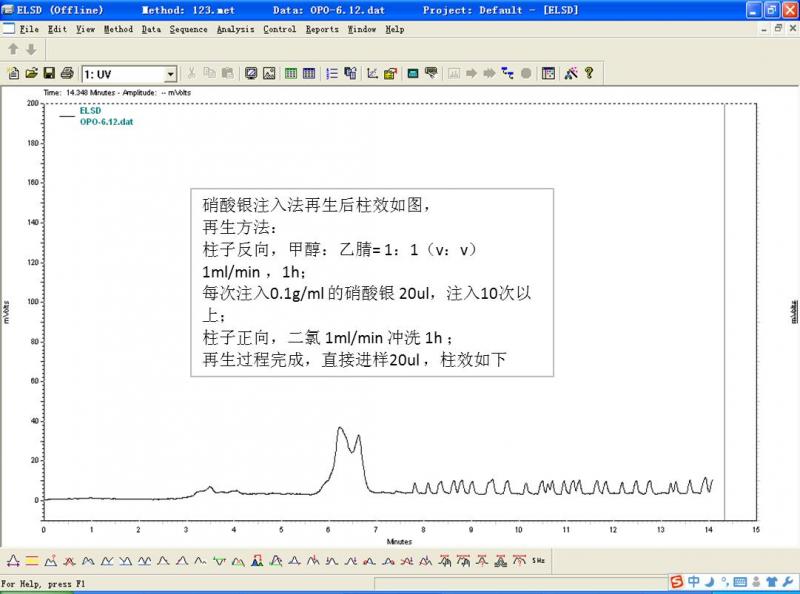Screen dimensions: 800x594
Task: Open the Sequence menu
Action: [x=189, y=30]
